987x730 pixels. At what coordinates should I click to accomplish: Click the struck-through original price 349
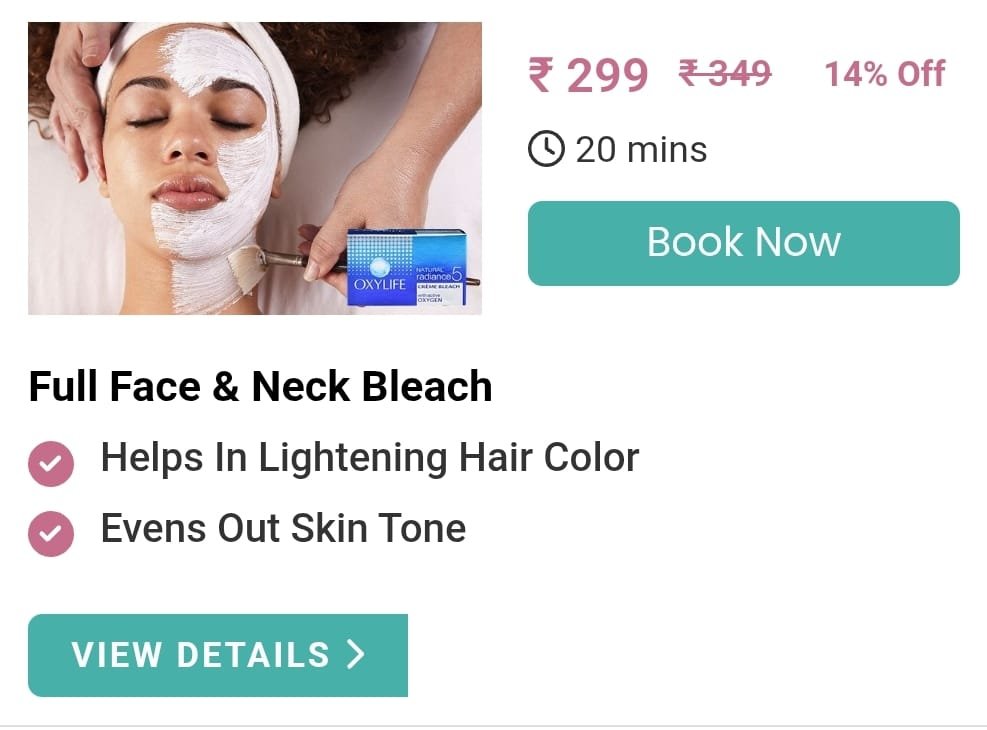tap(737, 73)
